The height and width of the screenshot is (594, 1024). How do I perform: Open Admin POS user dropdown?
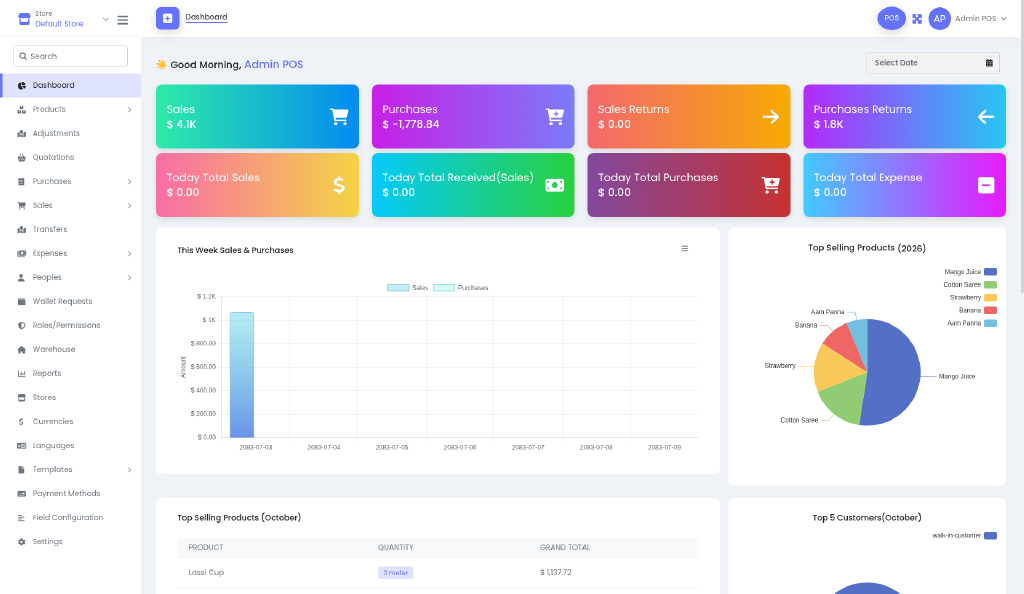980,19
